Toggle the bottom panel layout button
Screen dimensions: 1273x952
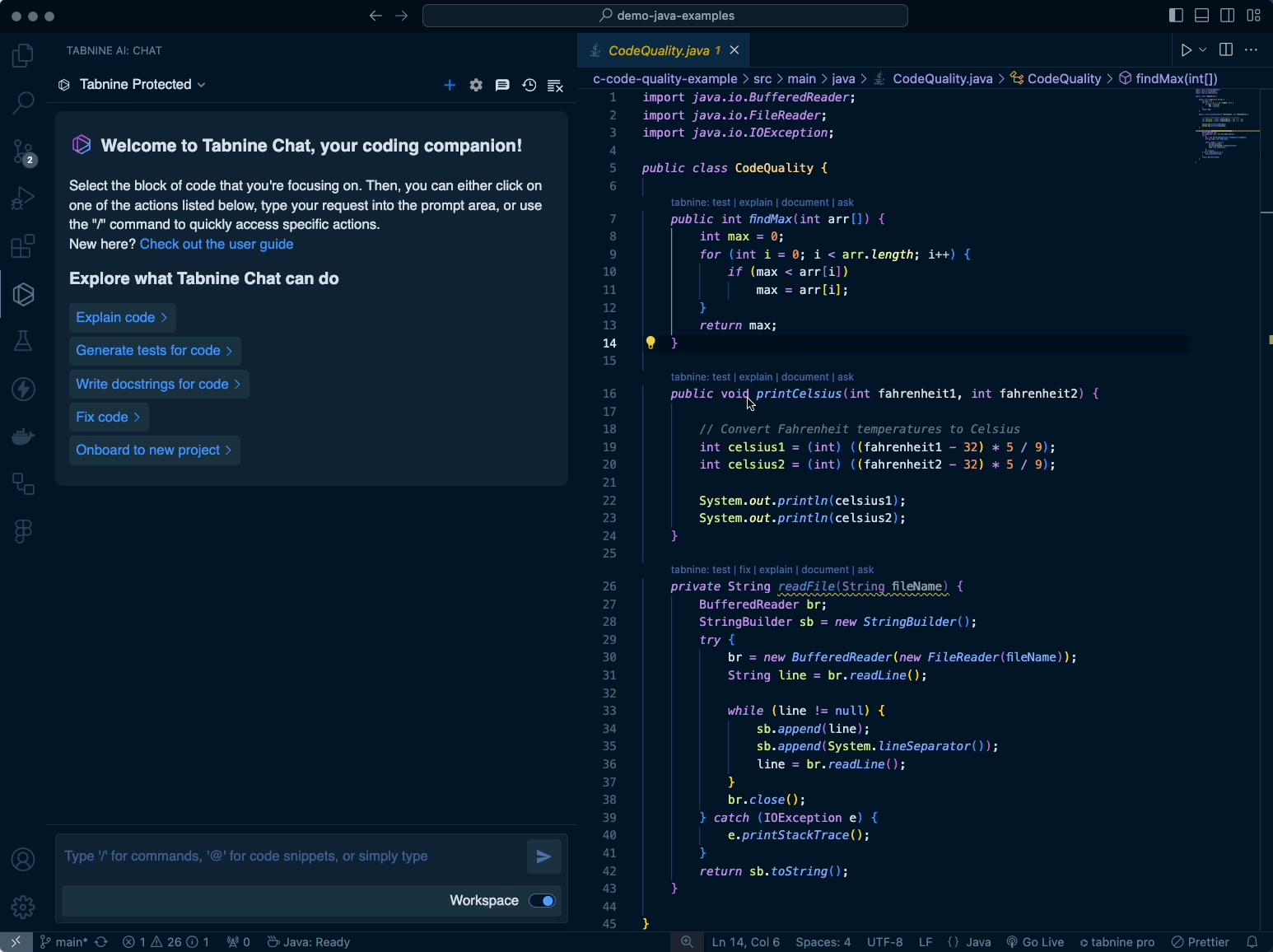[1202, 16]
